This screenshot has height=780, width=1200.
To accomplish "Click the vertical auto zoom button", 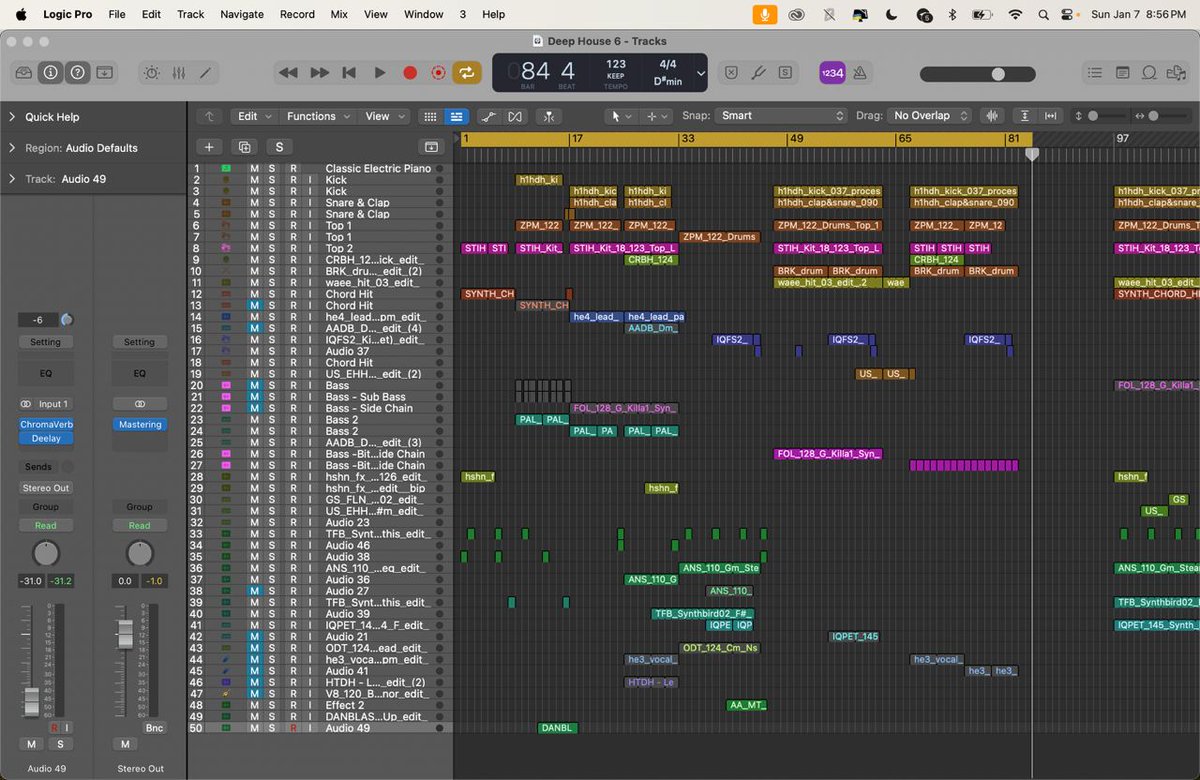I will 1023,116.
